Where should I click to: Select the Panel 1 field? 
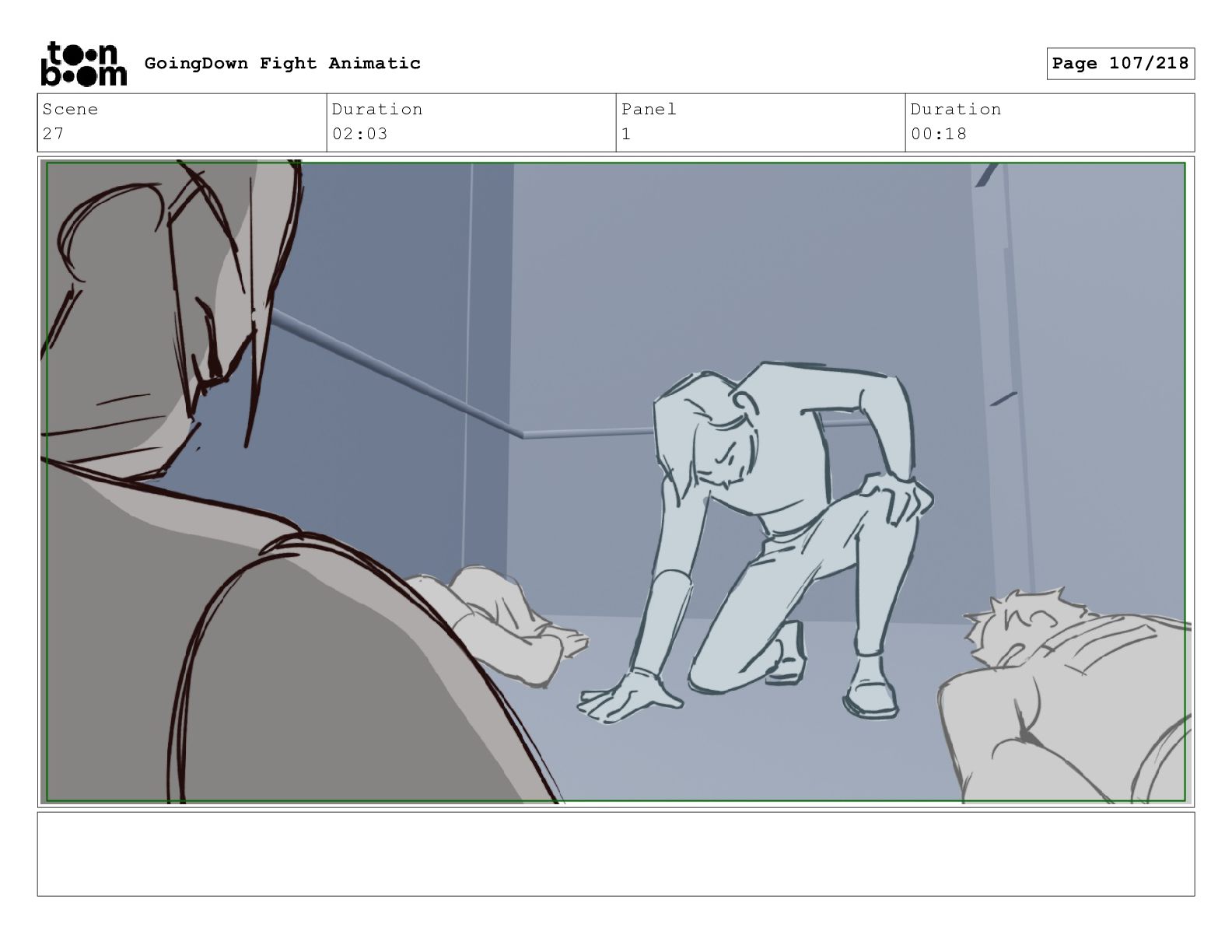(x=761, y=122)
